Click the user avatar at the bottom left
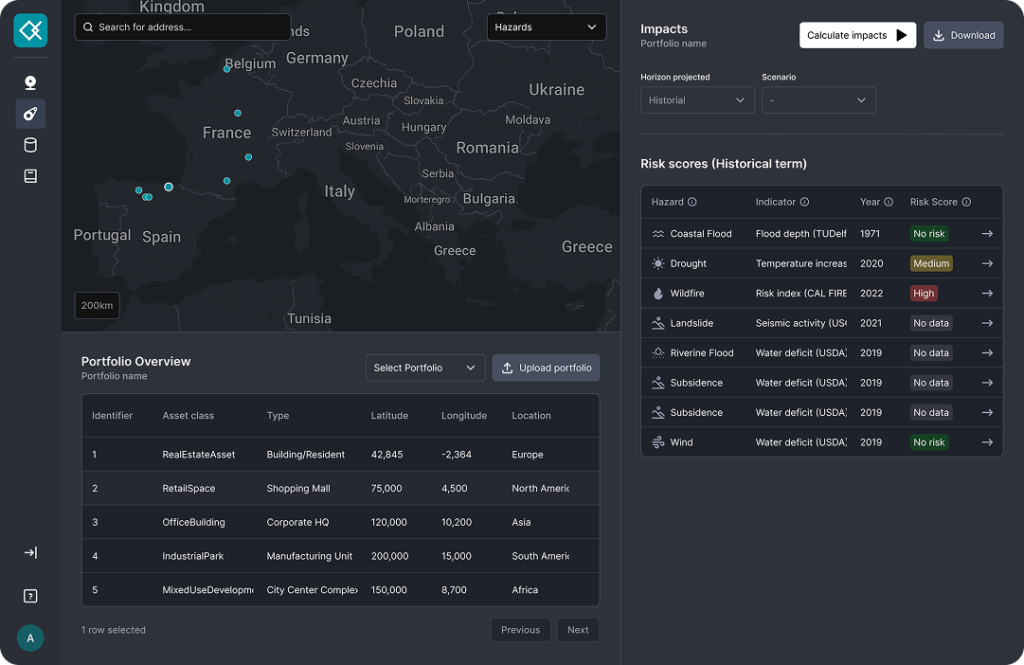The width and height of the screenshot is (1024, 665). (30, 637)
